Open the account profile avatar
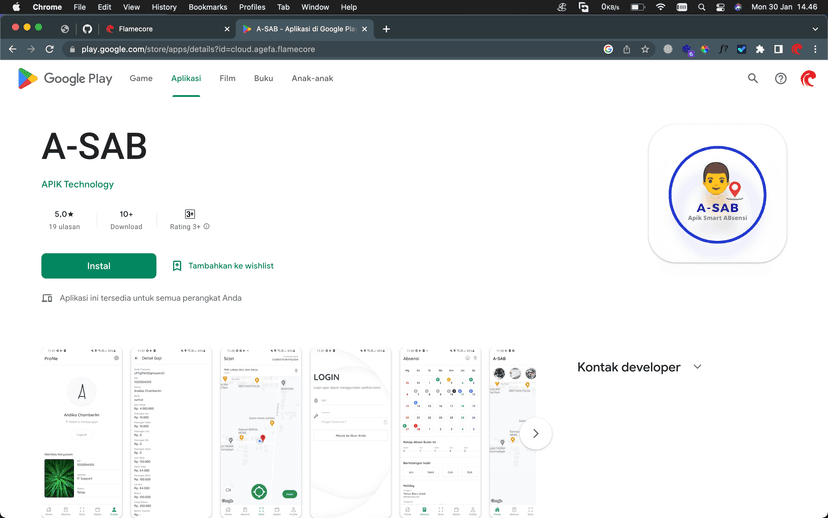 [x=808, y=78]
